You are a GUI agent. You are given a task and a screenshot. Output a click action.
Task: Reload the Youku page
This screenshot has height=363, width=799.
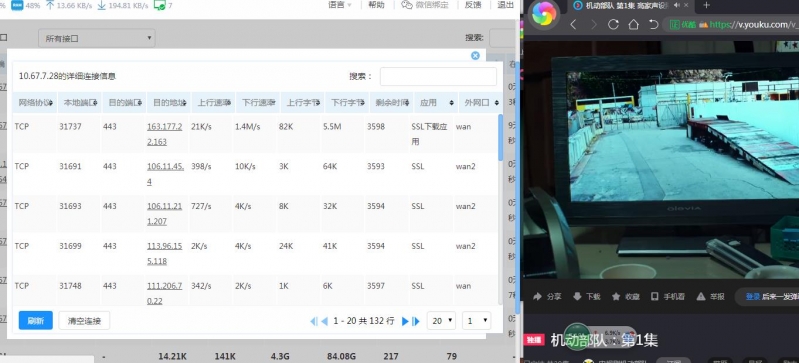[x=613, y=24]
